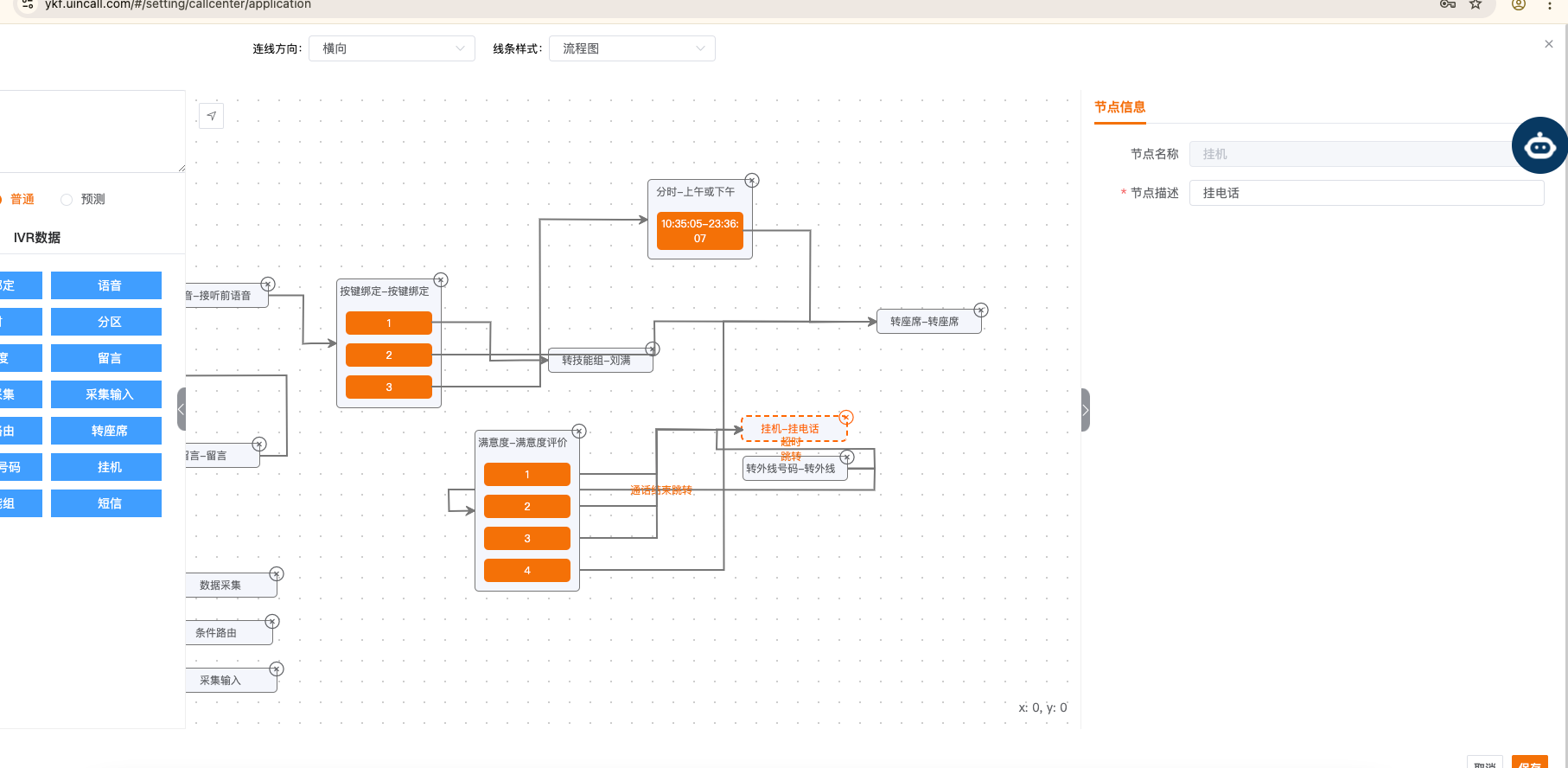Delete the selected 挂机-挂电话 node via orange X

pyautogui.click(x=846, y=418)
